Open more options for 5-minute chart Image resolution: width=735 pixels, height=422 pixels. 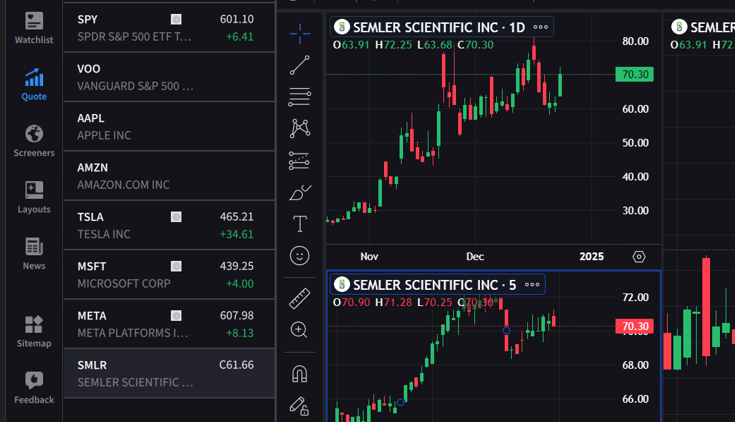pyautogui.click(x=532, y=285)
